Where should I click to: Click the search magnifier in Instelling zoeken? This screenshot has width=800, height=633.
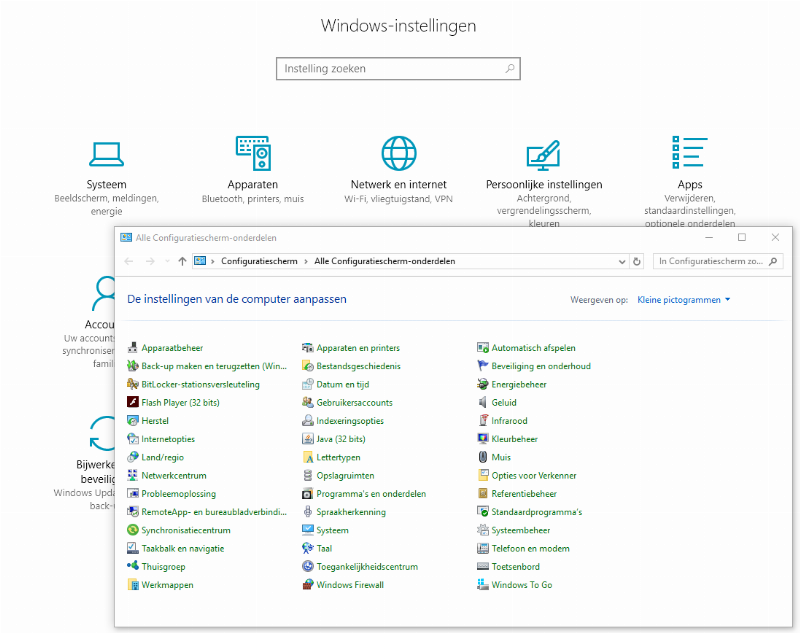[510, 68]
